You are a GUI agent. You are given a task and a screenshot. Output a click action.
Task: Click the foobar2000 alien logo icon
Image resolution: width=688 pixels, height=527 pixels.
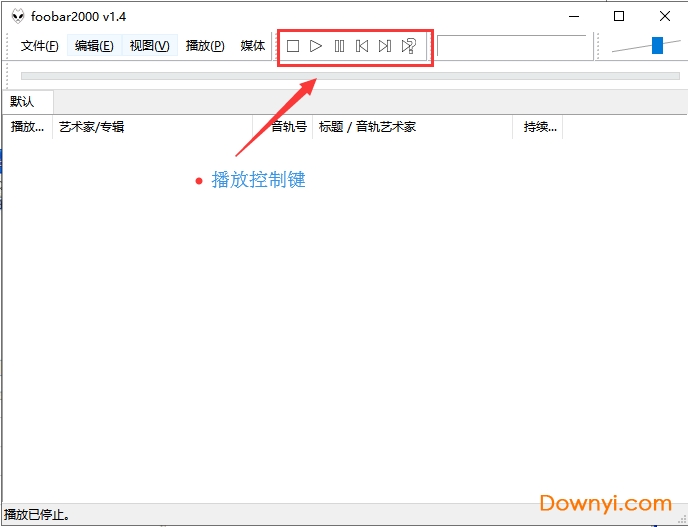click(18, 16)
